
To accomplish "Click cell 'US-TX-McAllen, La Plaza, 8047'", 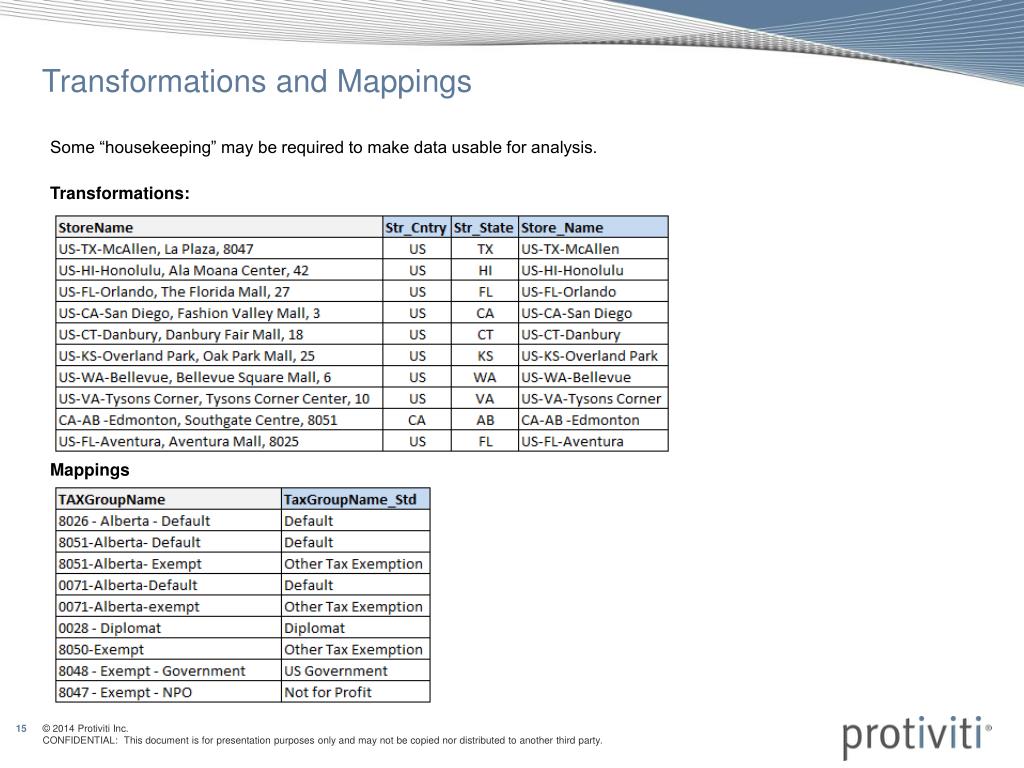I will [x=219, y=249].
